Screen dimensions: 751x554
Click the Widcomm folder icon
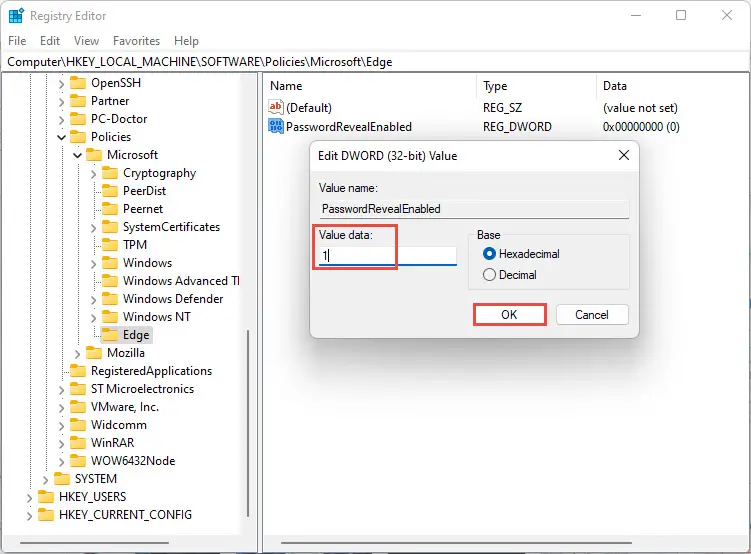click(x=78, y=425)
